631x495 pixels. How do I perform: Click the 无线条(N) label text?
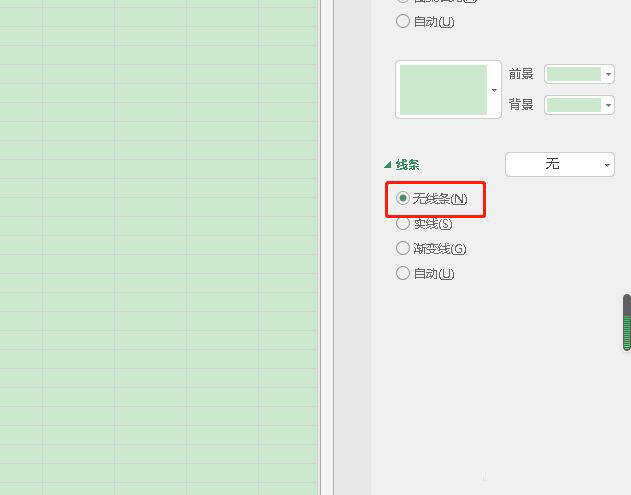point(440,198)
